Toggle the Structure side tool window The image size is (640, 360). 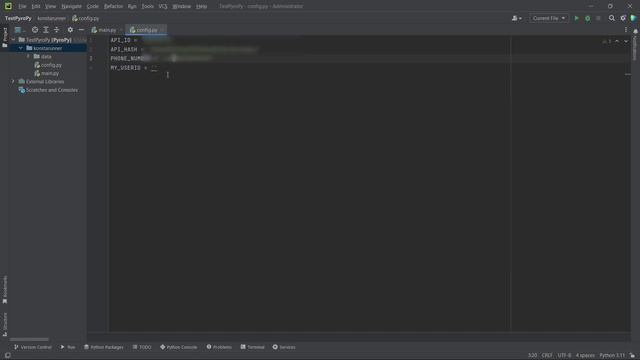(4, 324)
